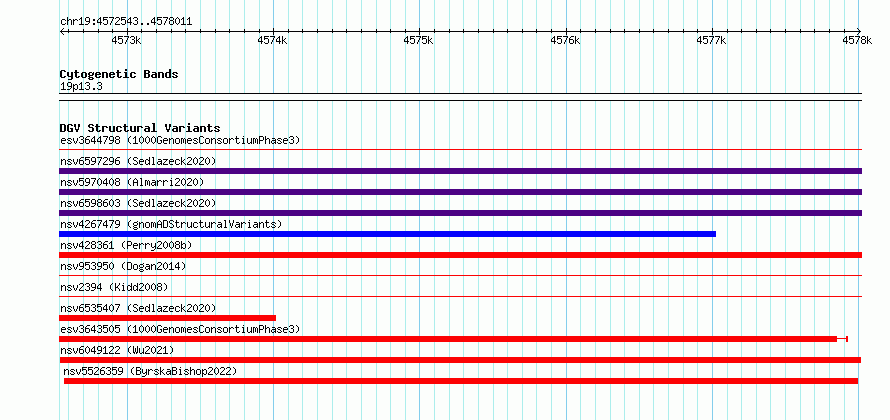Viewport: 890px width, 420px height.
Task: Click the thin red line under esv3644798
Action: click(460, 150)
